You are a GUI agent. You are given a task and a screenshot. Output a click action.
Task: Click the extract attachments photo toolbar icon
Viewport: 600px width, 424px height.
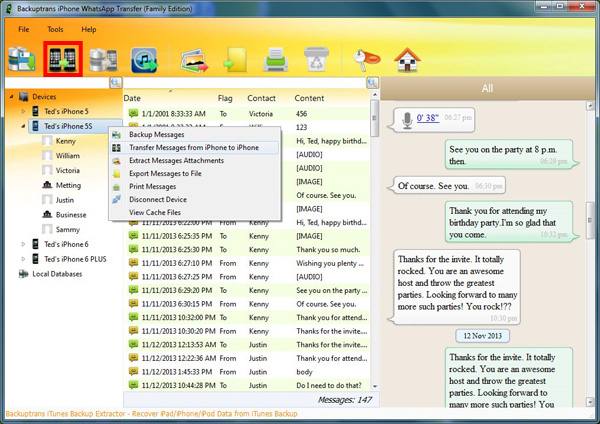194,60
